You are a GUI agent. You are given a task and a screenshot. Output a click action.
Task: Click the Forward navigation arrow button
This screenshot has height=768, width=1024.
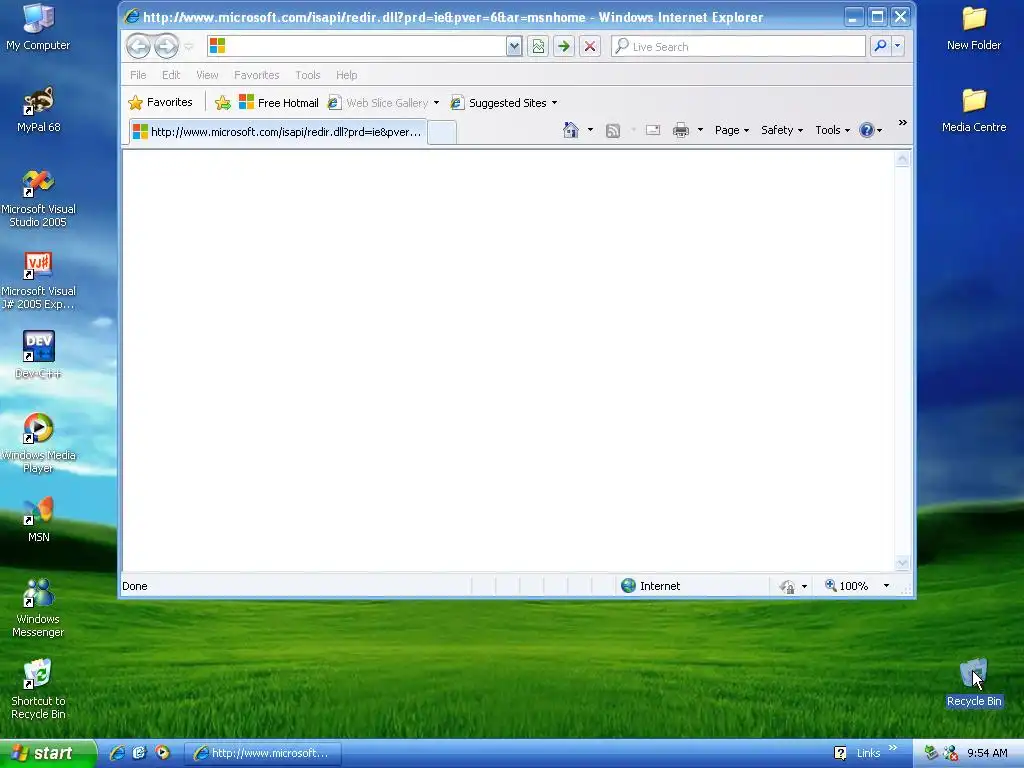tap(167, 46)
